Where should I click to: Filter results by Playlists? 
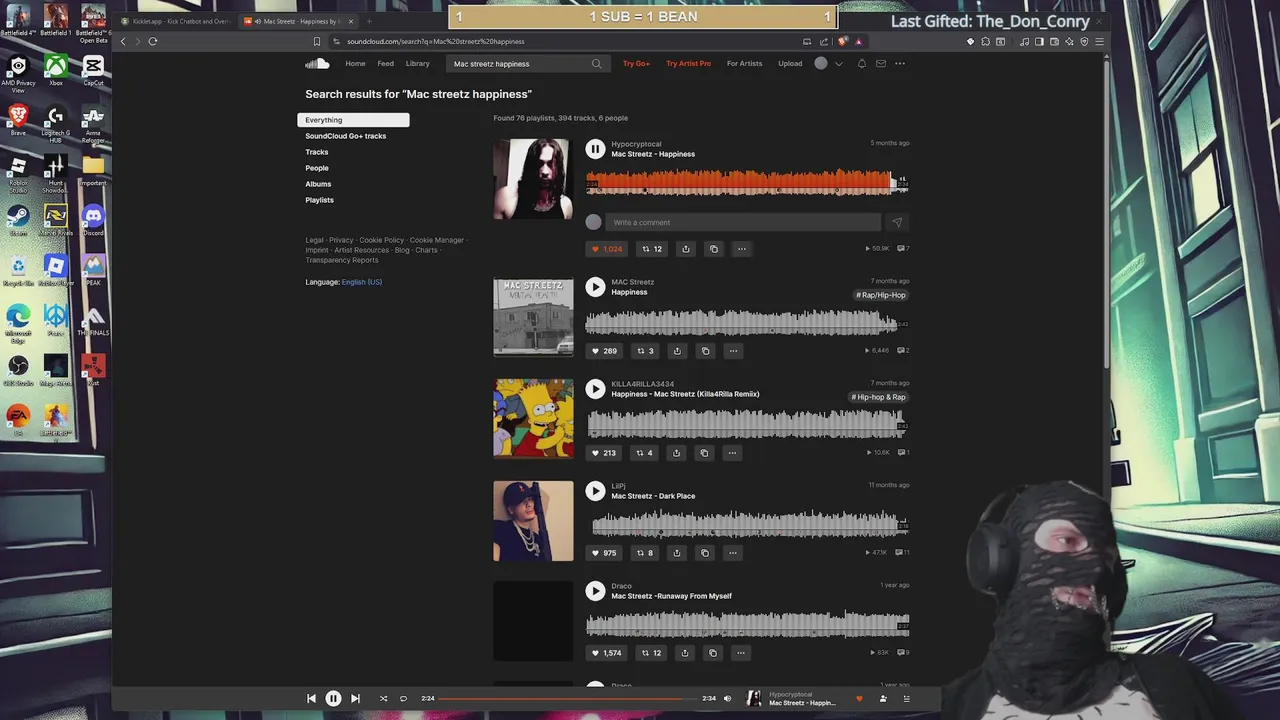pyautogui.click(x=320, y=200)
